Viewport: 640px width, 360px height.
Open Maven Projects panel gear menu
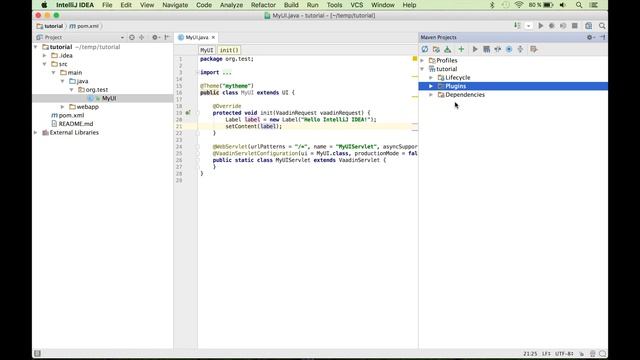pyautogui.click(x=590, y=37)
